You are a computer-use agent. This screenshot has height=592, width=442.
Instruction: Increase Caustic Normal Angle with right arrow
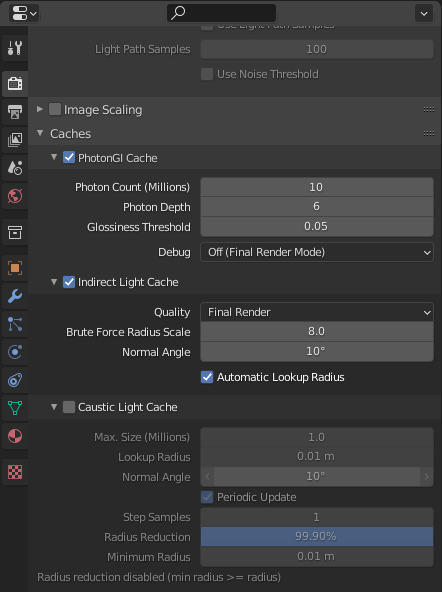click(427, 476)
